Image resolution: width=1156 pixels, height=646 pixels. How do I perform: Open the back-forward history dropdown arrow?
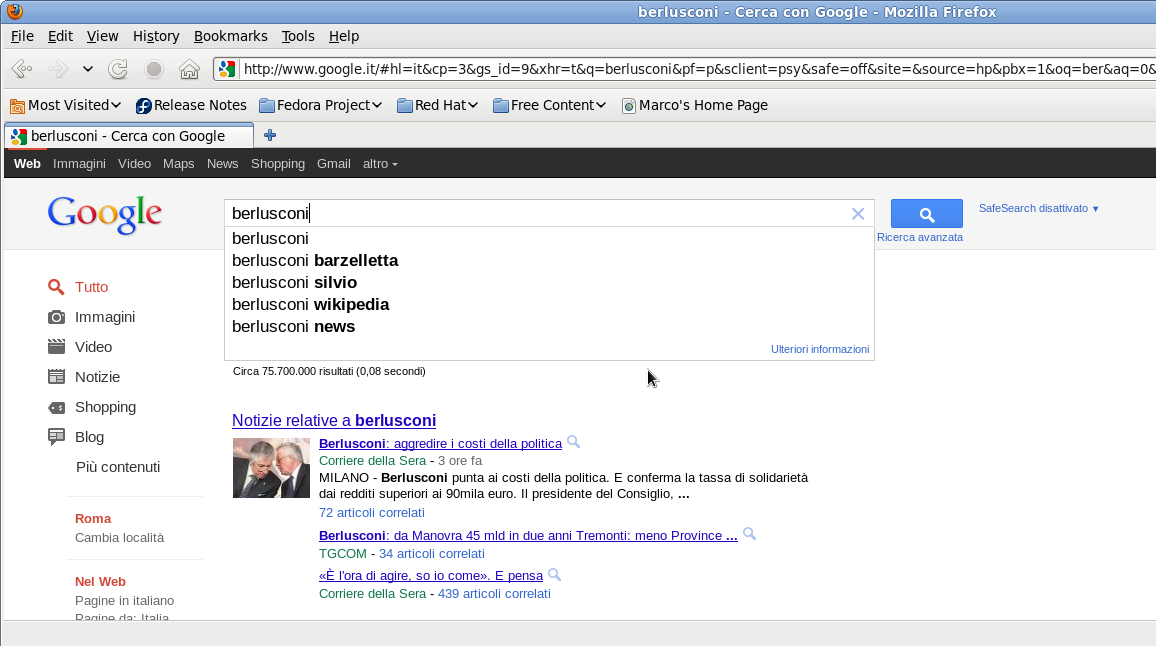pos(88,69)
